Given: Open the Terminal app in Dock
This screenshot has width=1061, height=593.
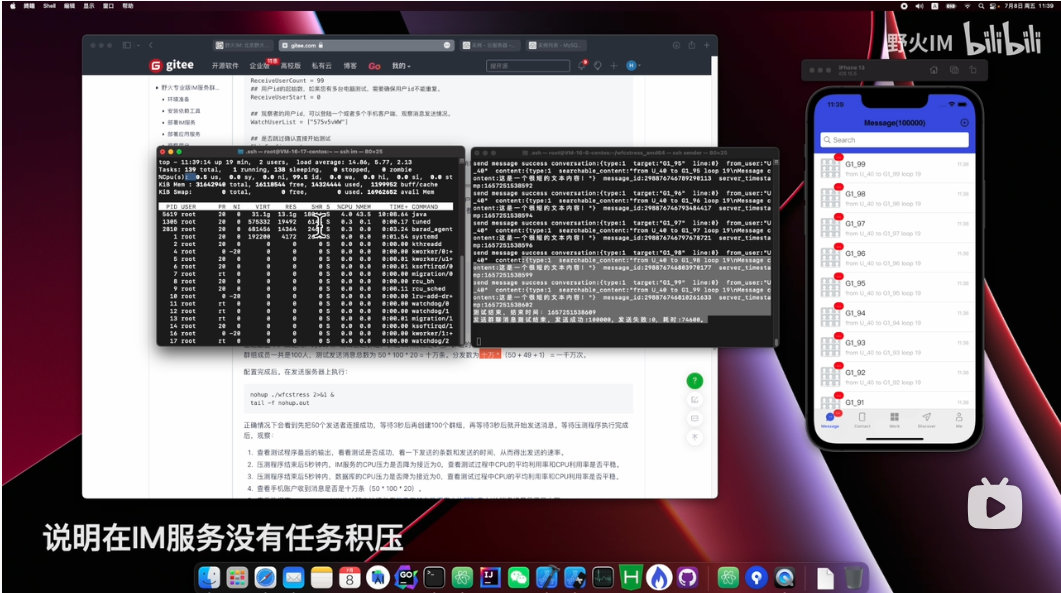Looking at the screenshot, I should (x=434, y=577).
